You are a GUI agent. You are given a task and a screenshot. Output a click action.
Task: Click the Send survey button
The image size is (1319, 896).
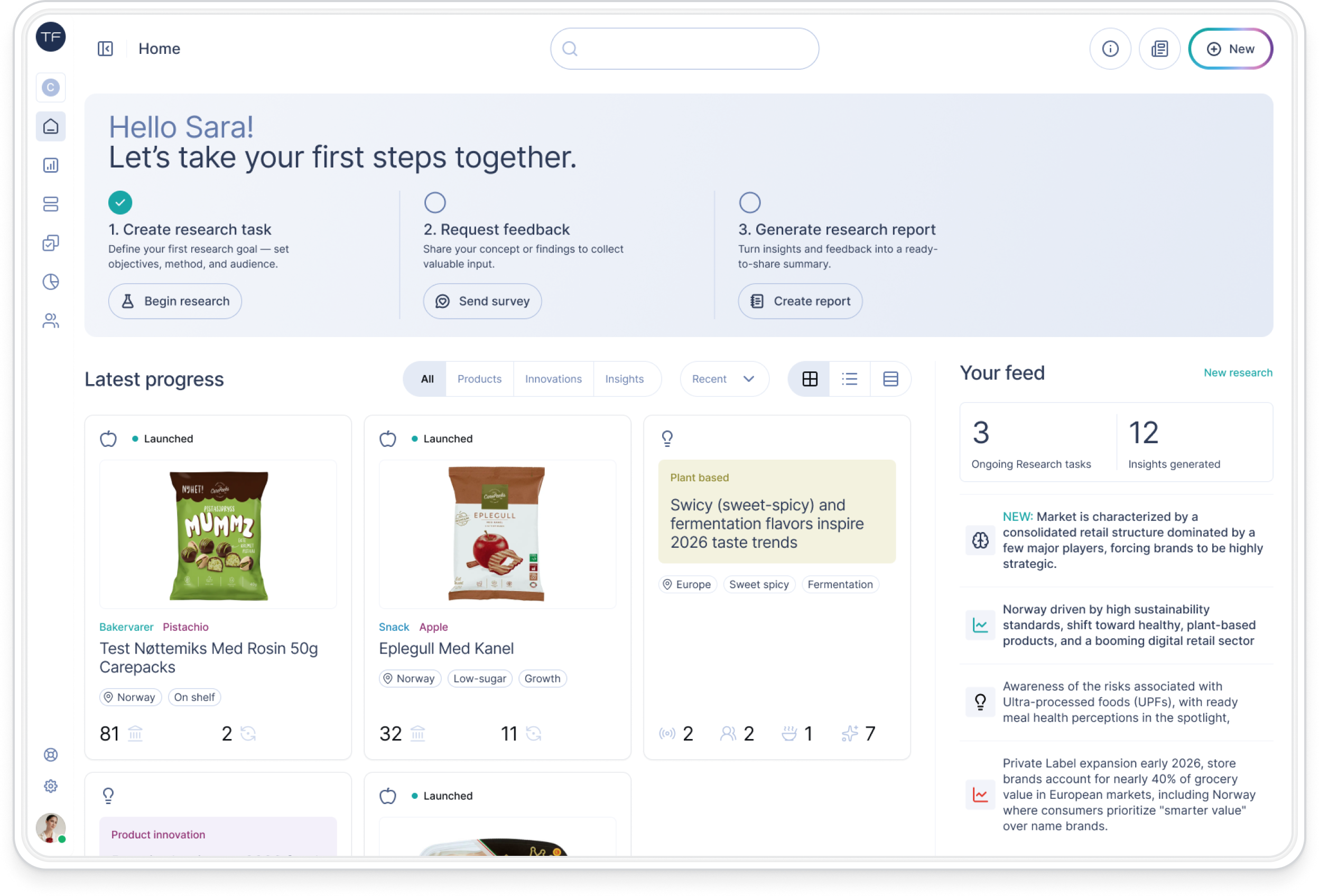pos(482,301)
